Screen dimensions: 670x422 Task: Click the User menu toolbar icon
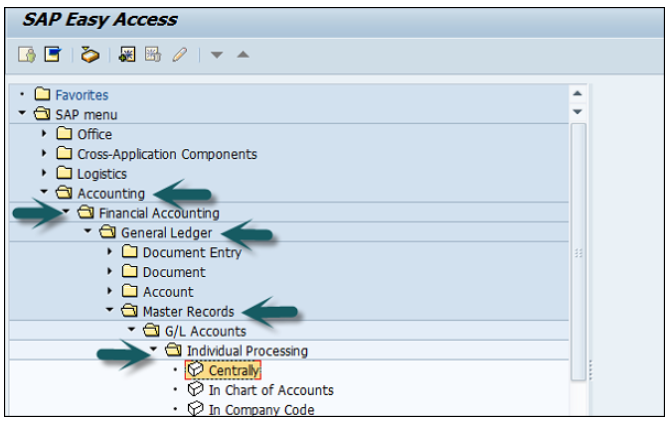point(27,54)
